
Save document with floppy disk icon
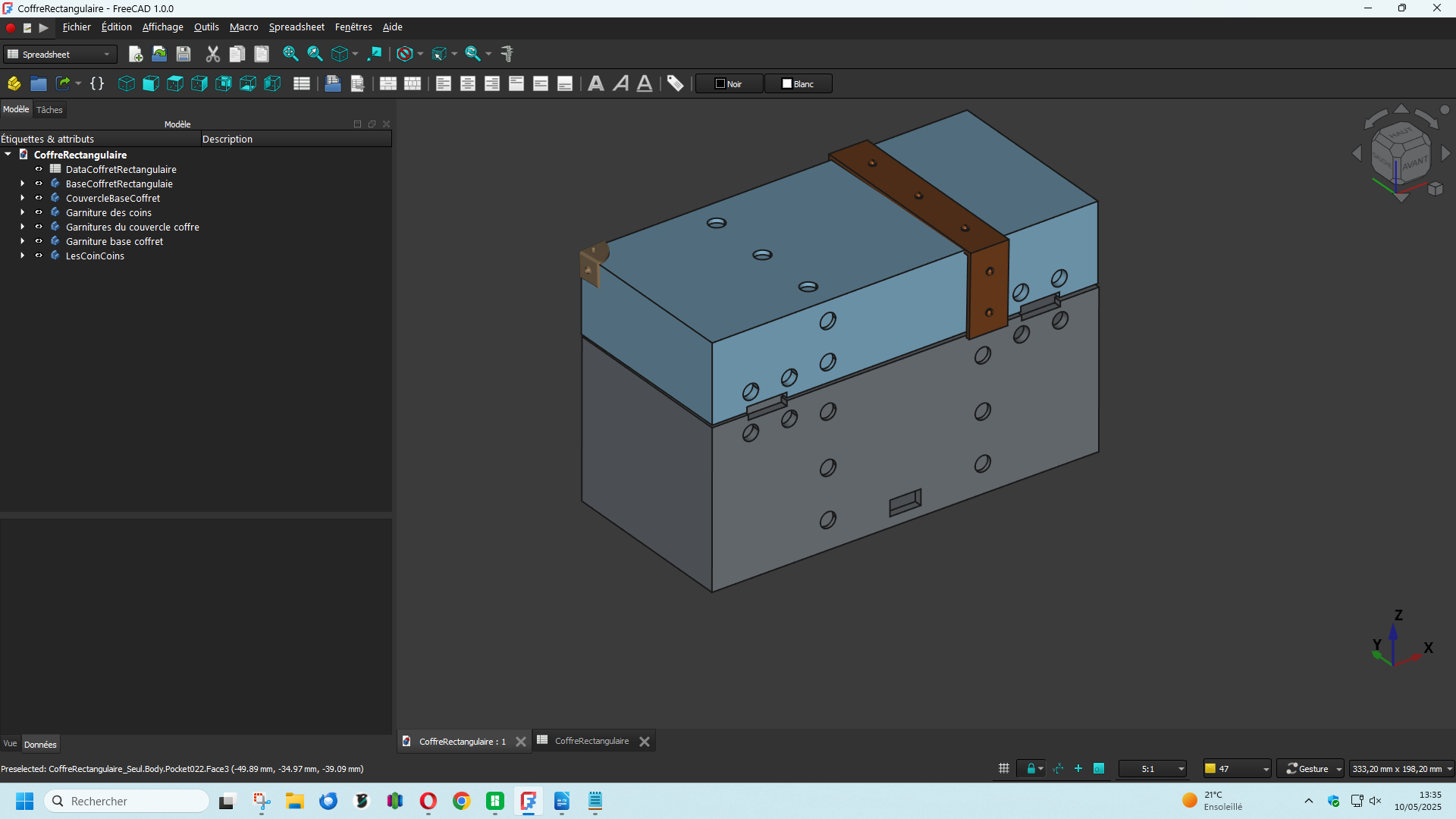point(184,54)
